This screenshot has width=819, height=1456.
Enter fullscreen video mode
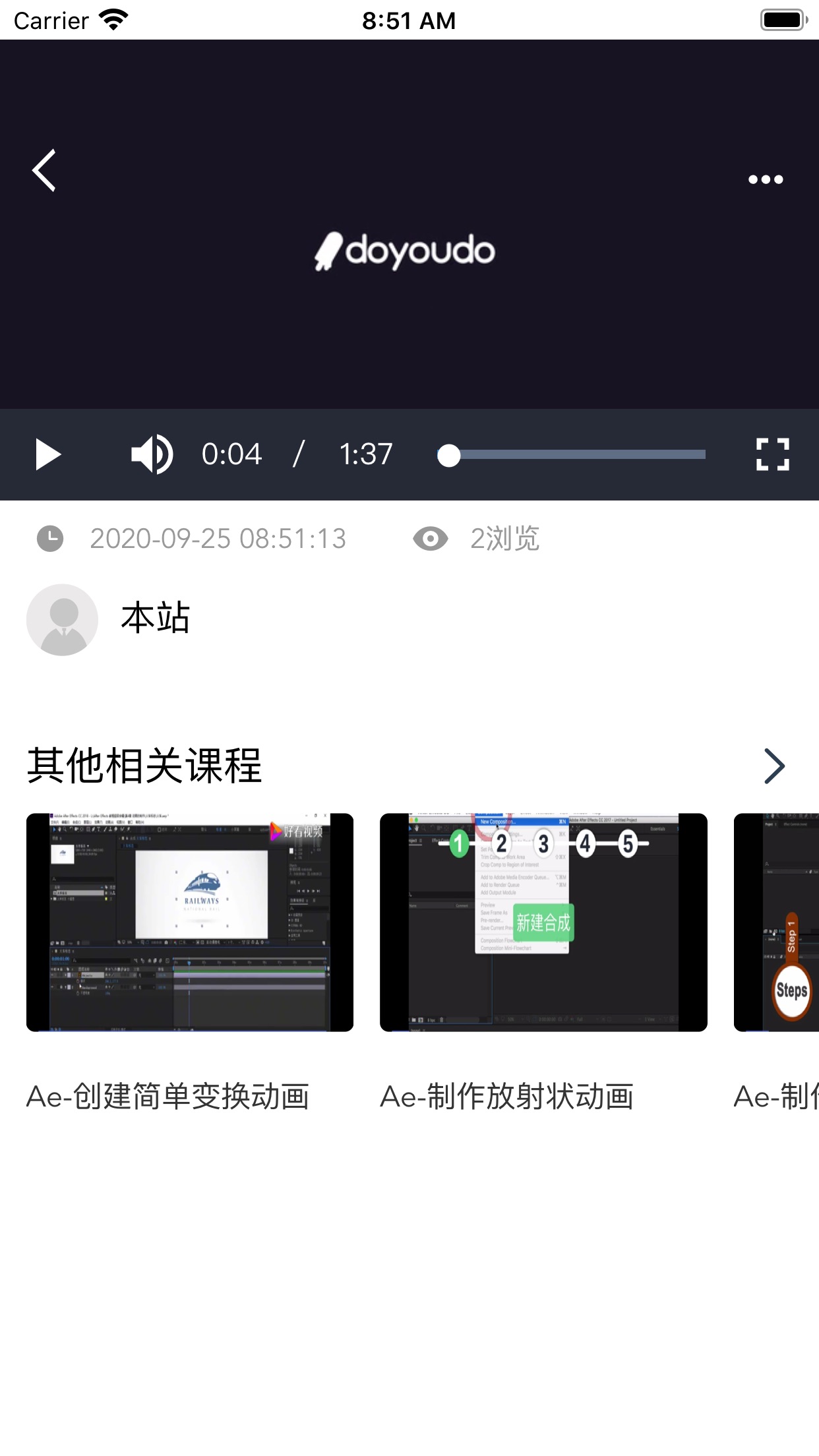(x=772, y=454)
